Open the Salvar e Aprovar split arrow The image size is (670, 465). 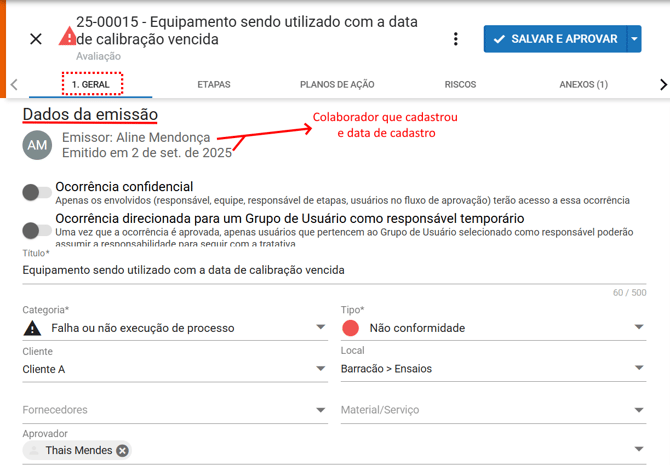(x=635, y=39)
